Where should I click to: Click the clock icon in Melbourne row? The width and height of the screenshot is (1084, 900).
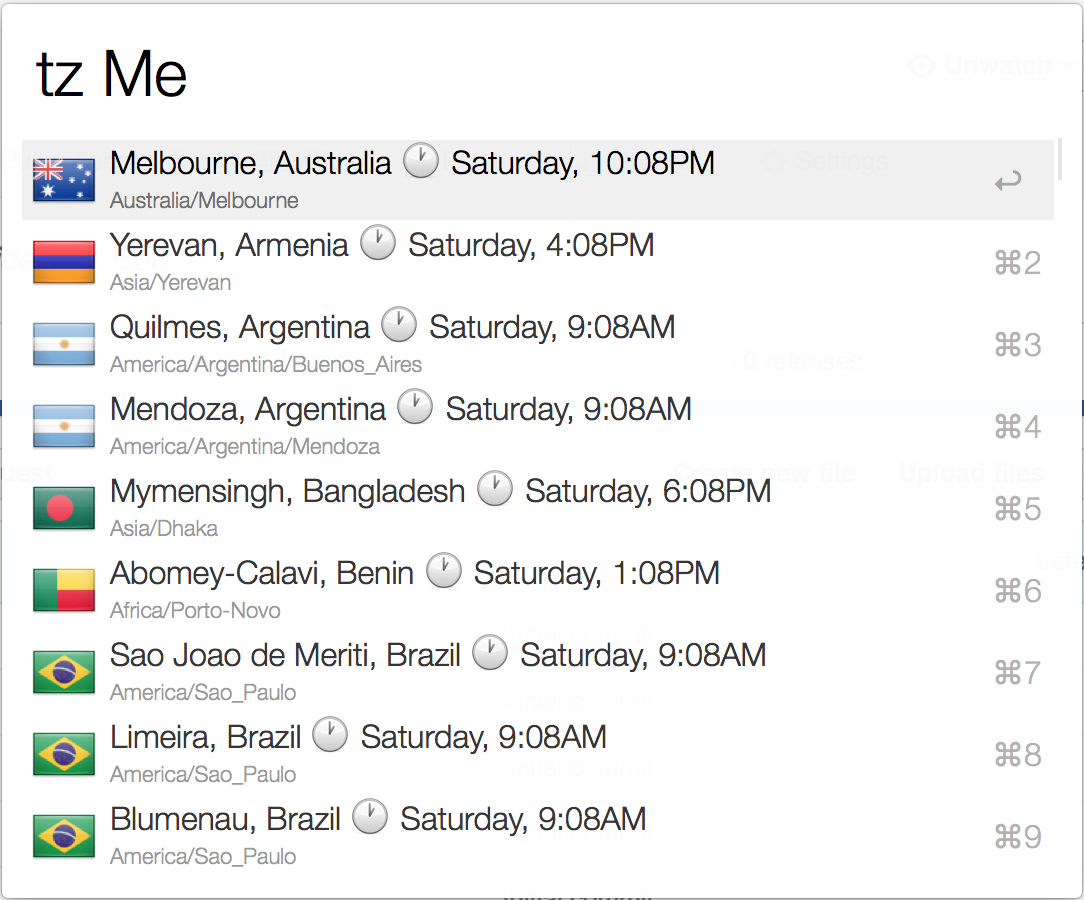pos(421,160)
